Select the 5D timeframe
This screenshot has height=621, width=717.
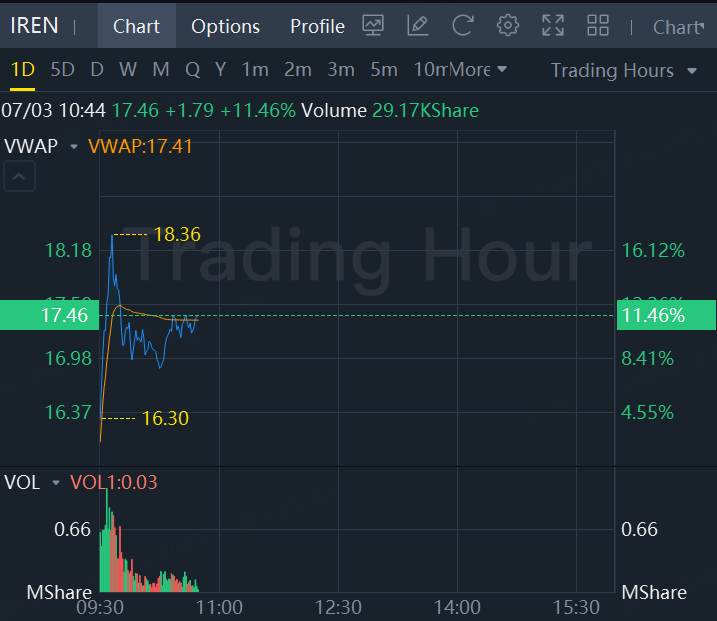coord(62,70)
